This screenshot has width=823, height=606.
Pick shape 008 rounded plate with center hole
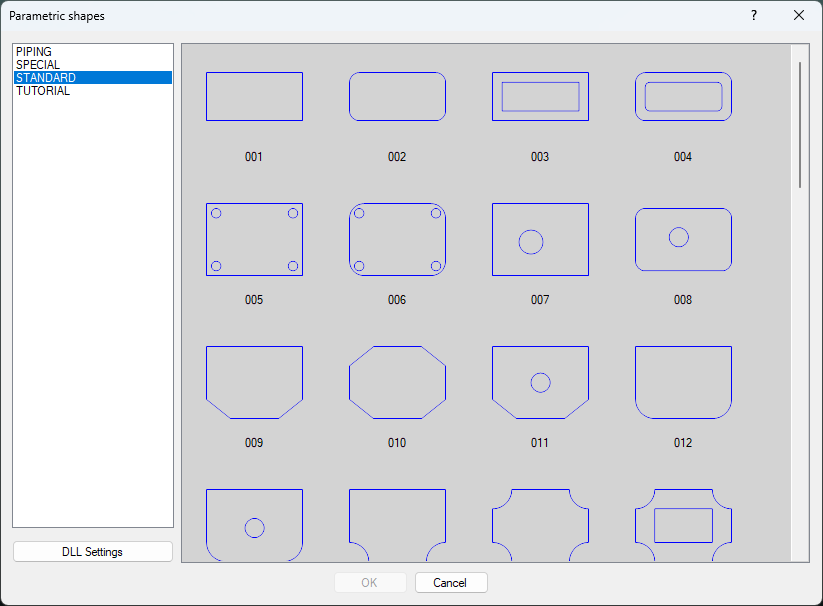[683, 239]
